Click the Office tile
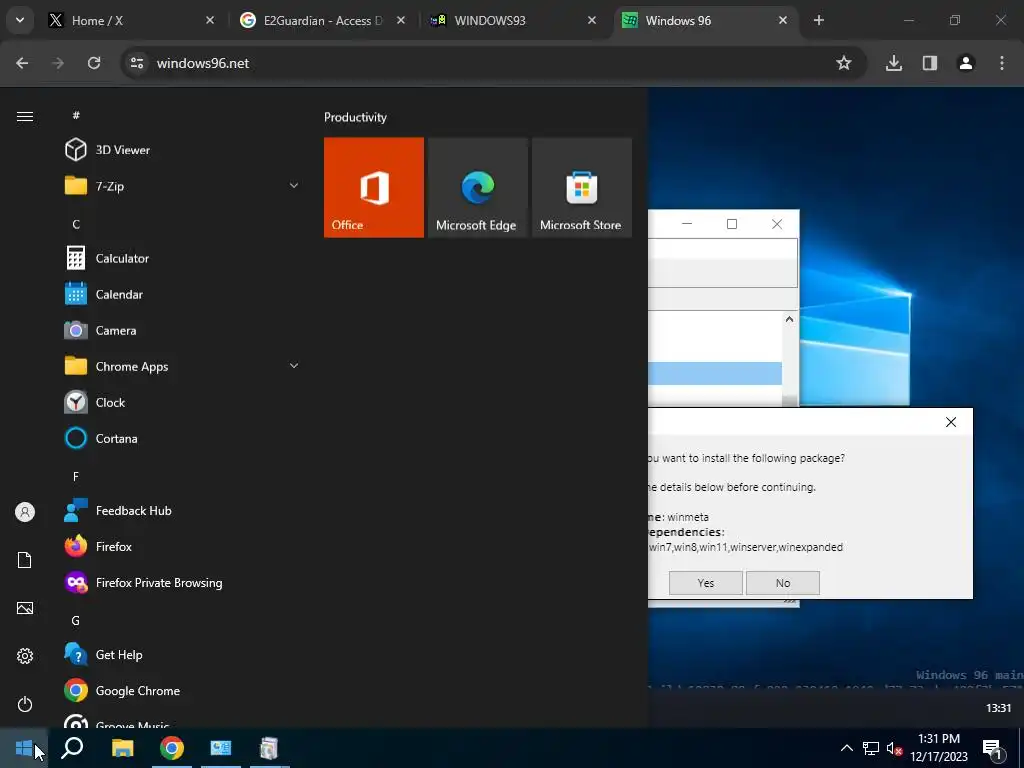 374,187
